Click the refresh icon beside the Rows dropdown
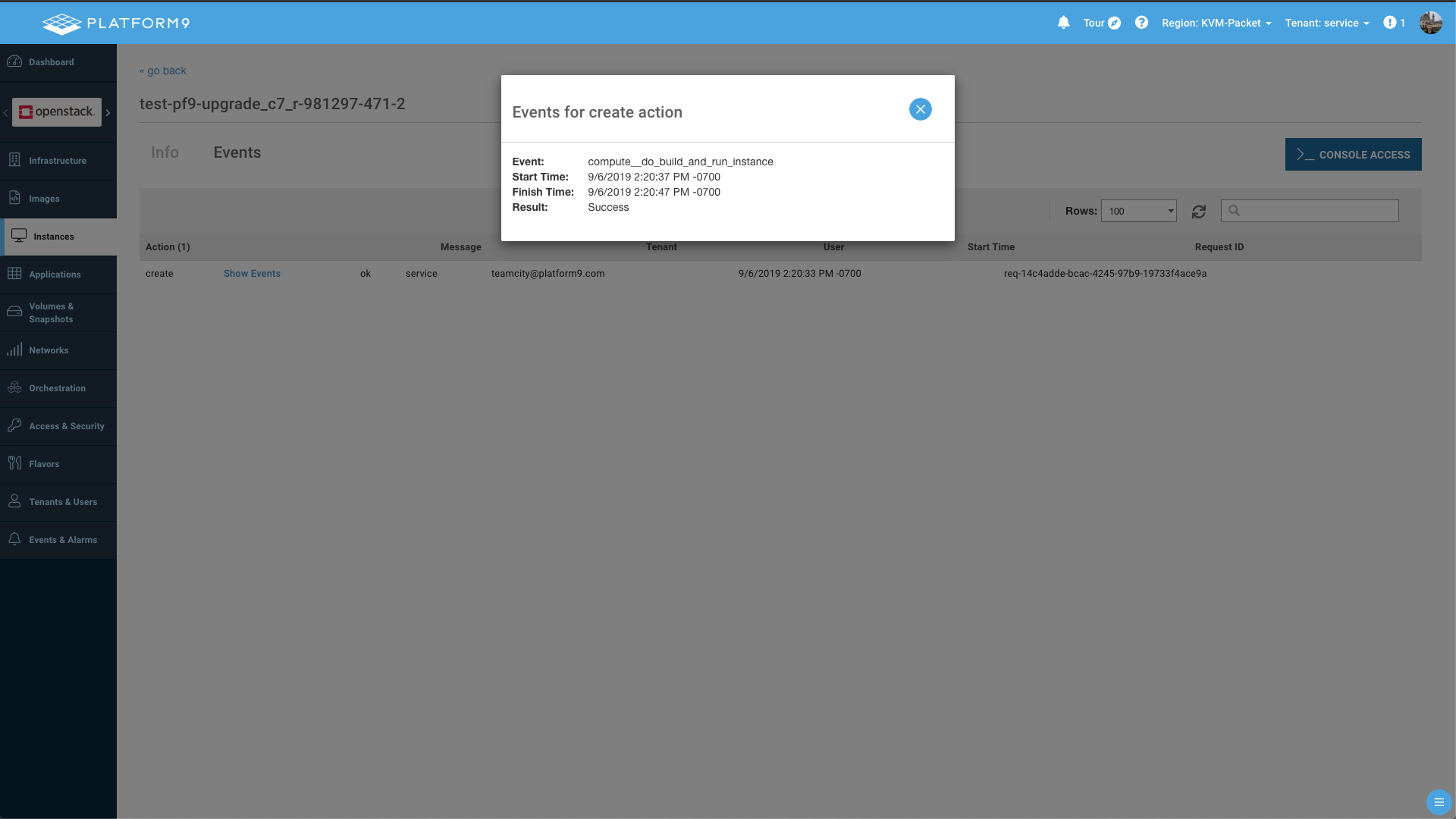Viewport: 1456px width, 819px height. [1198, 212]
